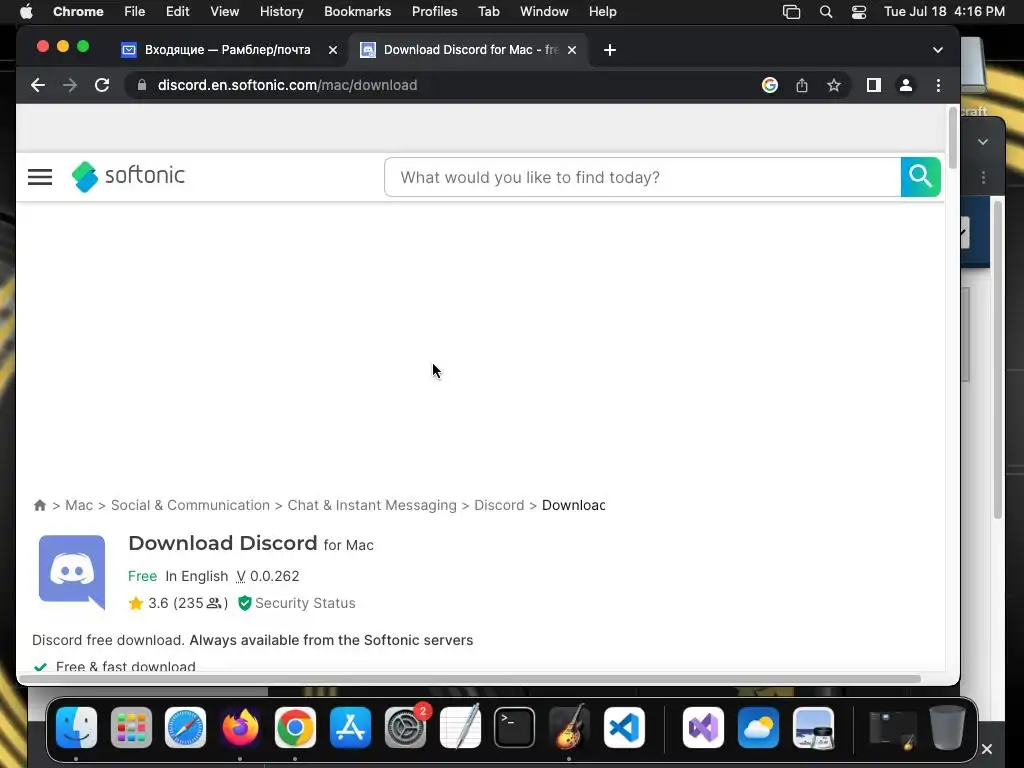Open Terminal from Dock
Viewport: 1024px width, 768px height.
pyautogui.click(x=515, y=727)
